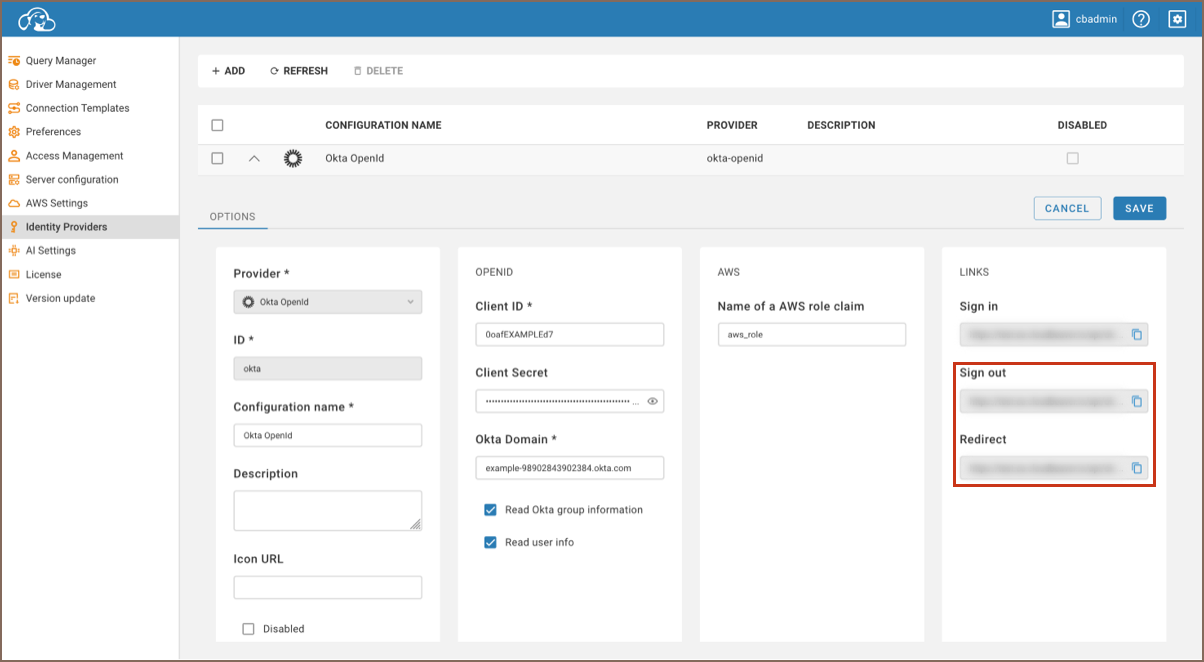Open Driver Management in the sidebar
This screenshot has width=1204, height=662.
click(70, 84)
